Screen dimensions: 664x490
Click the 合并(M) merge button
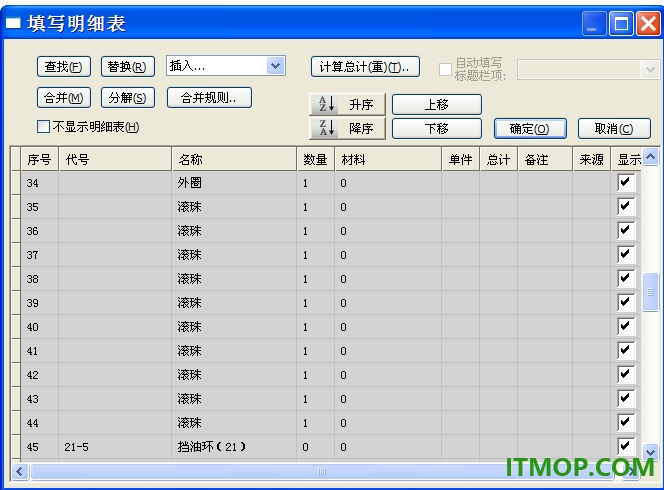pyautogui.click(x=64, y=98)
